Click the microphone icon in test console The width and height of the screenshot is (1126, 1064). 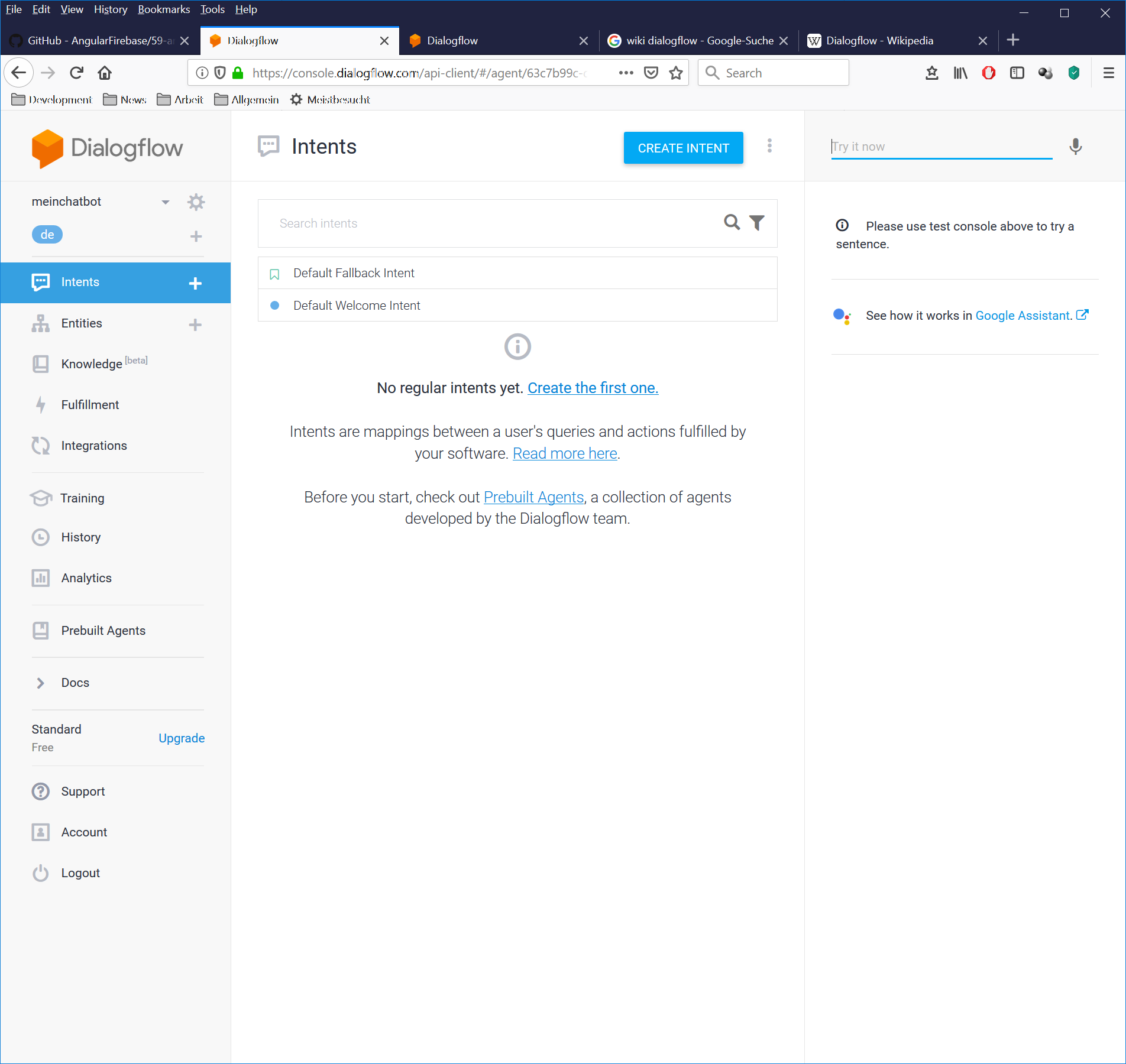(1076, 147)
